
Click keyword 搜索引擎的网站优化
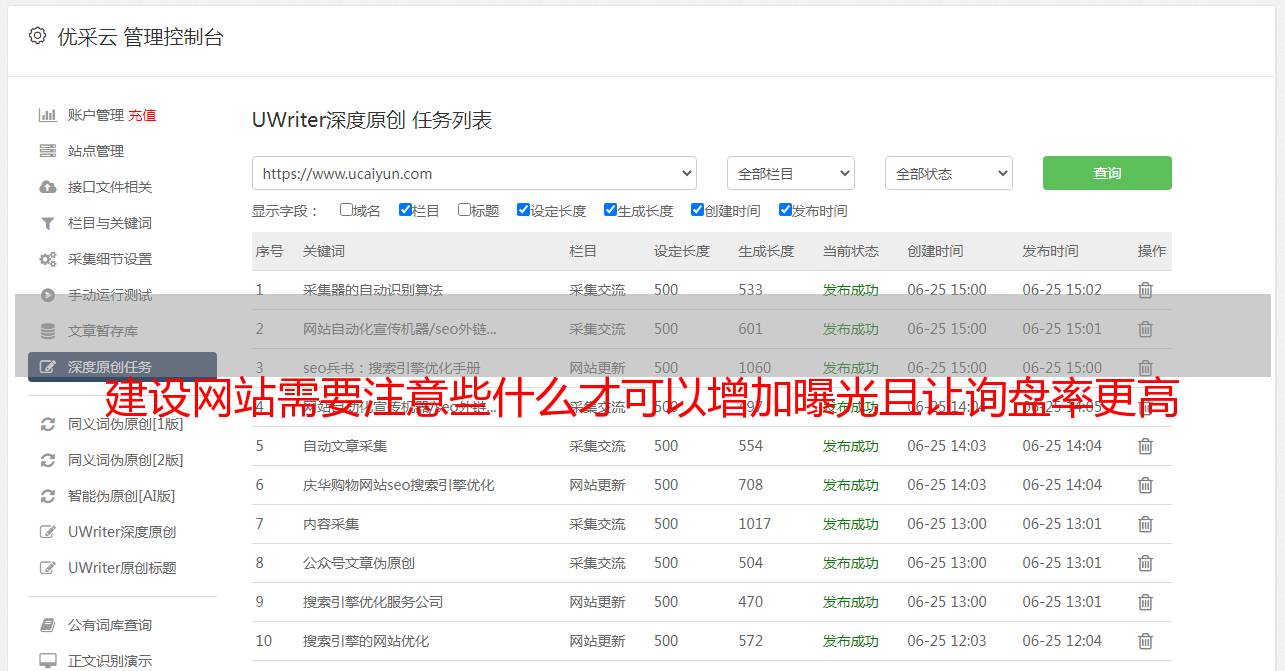coord(366,641)
